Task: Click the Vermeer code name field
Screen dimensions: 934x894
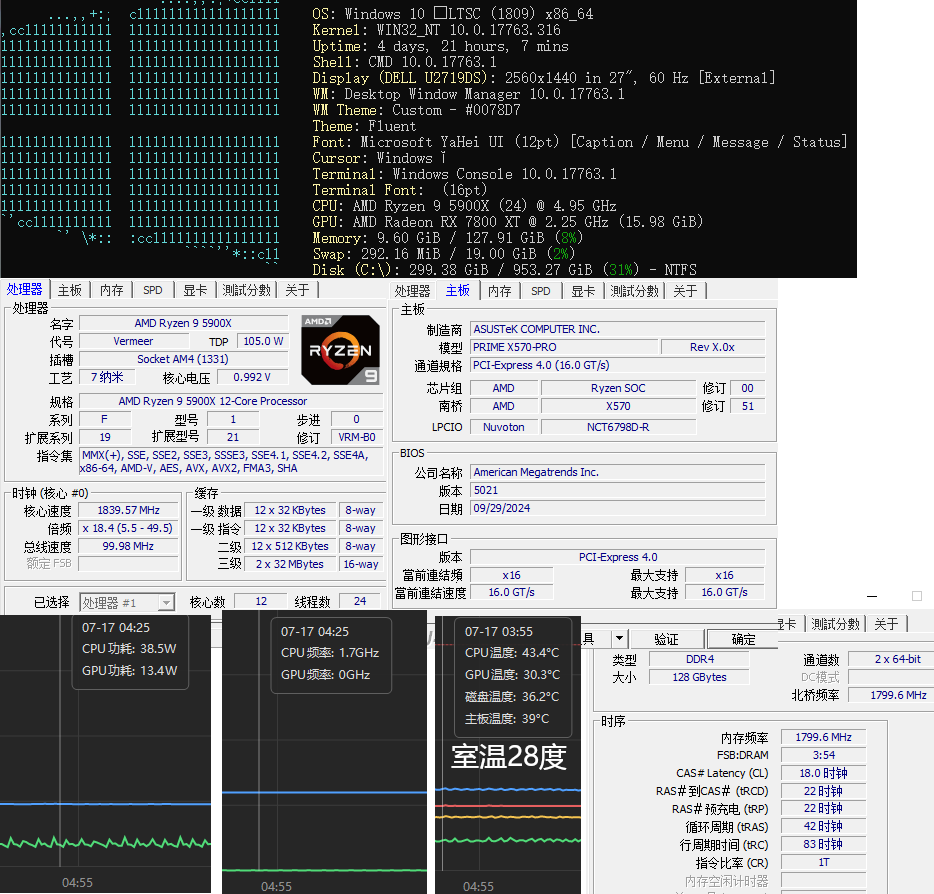Action: 133,341
